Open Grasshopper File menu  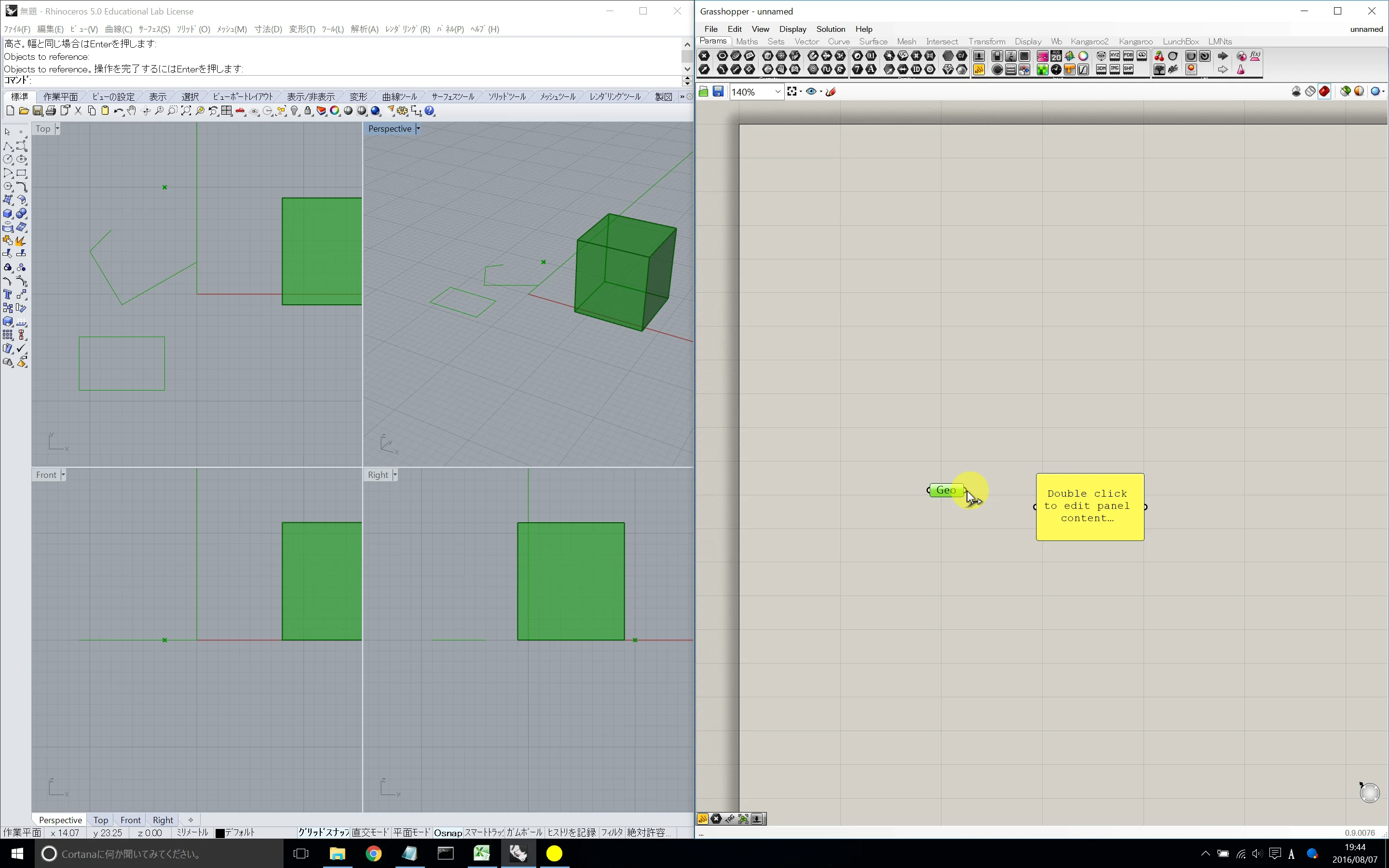pyautogui.click(x=710, y=29)
